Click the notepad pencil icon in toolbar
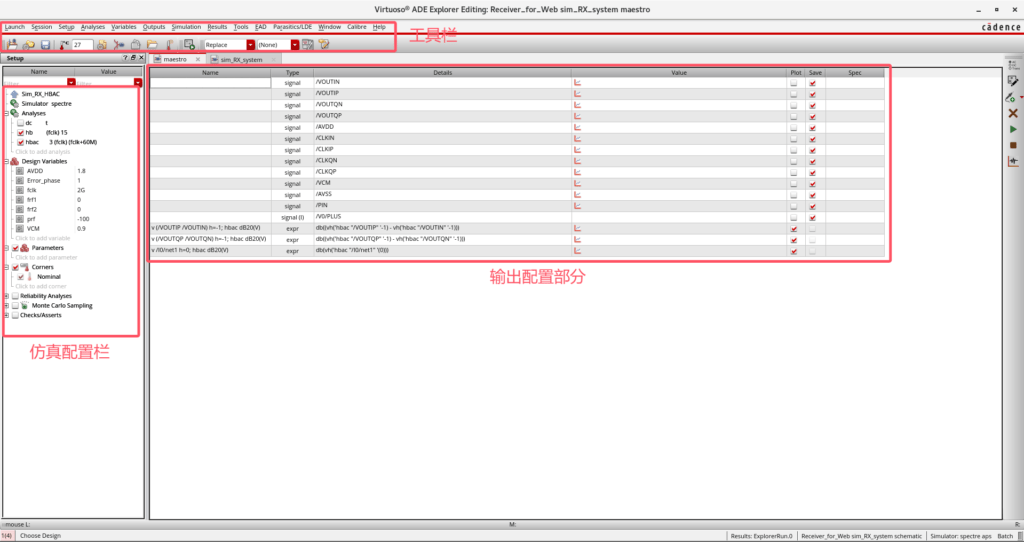This screenshot has height=542, width=1024. (x=324, y=45)
